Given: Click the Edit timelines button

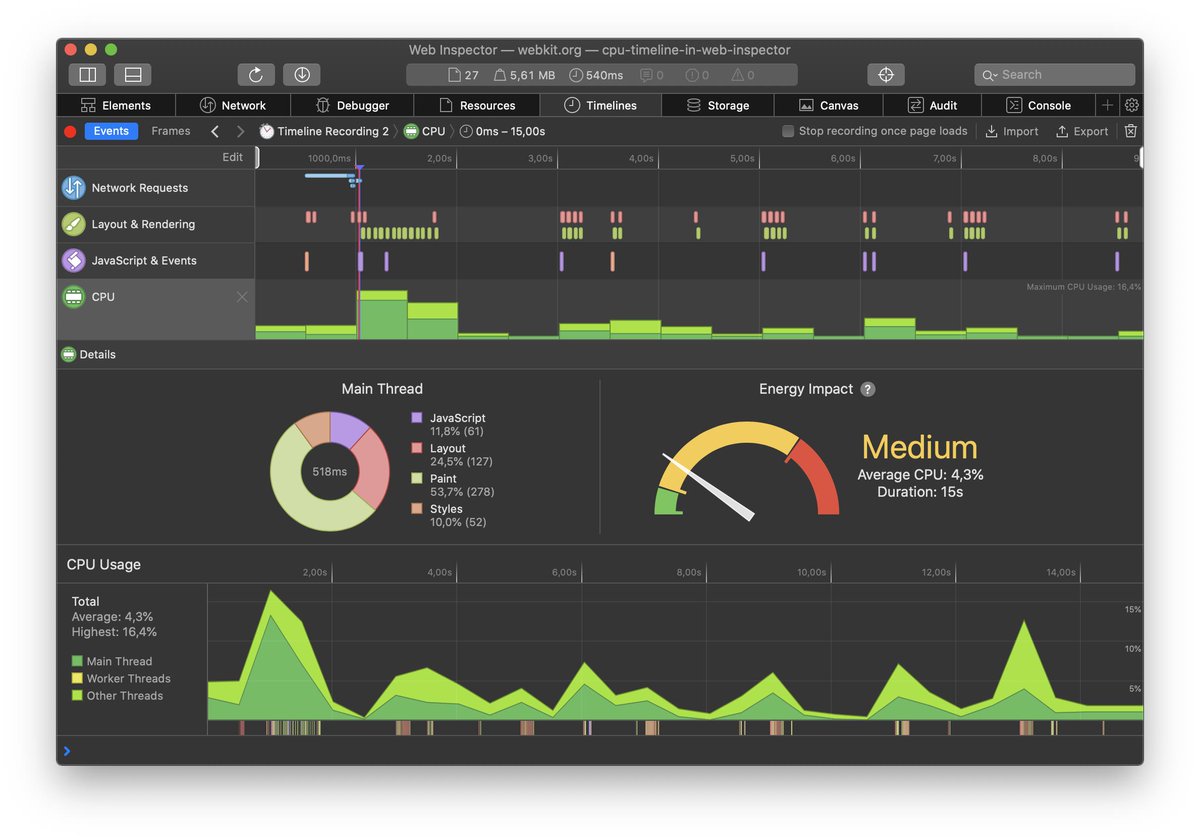Looking at the screenshot, I should pyautogui.click(x=233, y=157).
